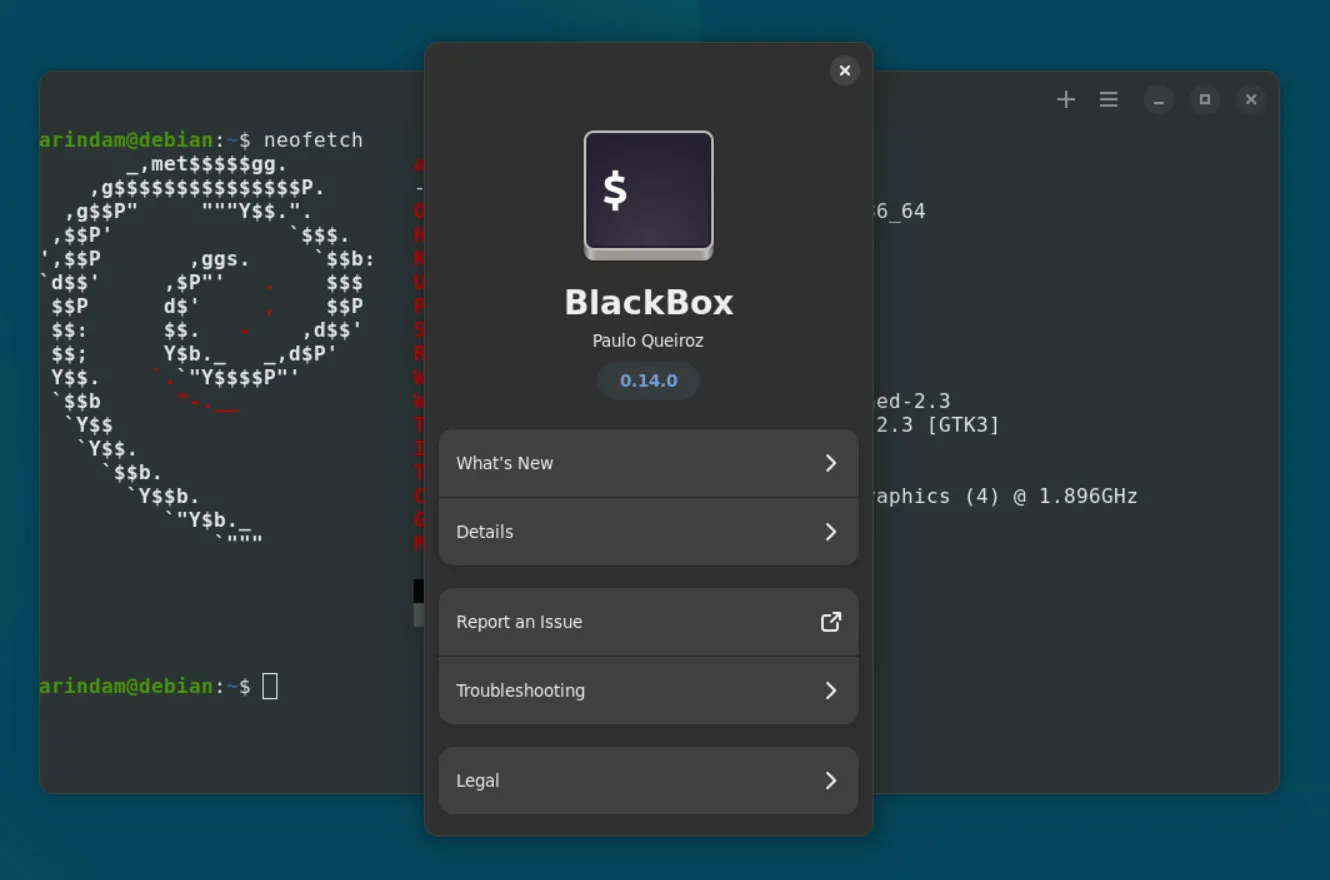Image resolution: width=1330 pixels, height=880 pixels.
Task: Close the terminal window
Action: pos(1251,99)
